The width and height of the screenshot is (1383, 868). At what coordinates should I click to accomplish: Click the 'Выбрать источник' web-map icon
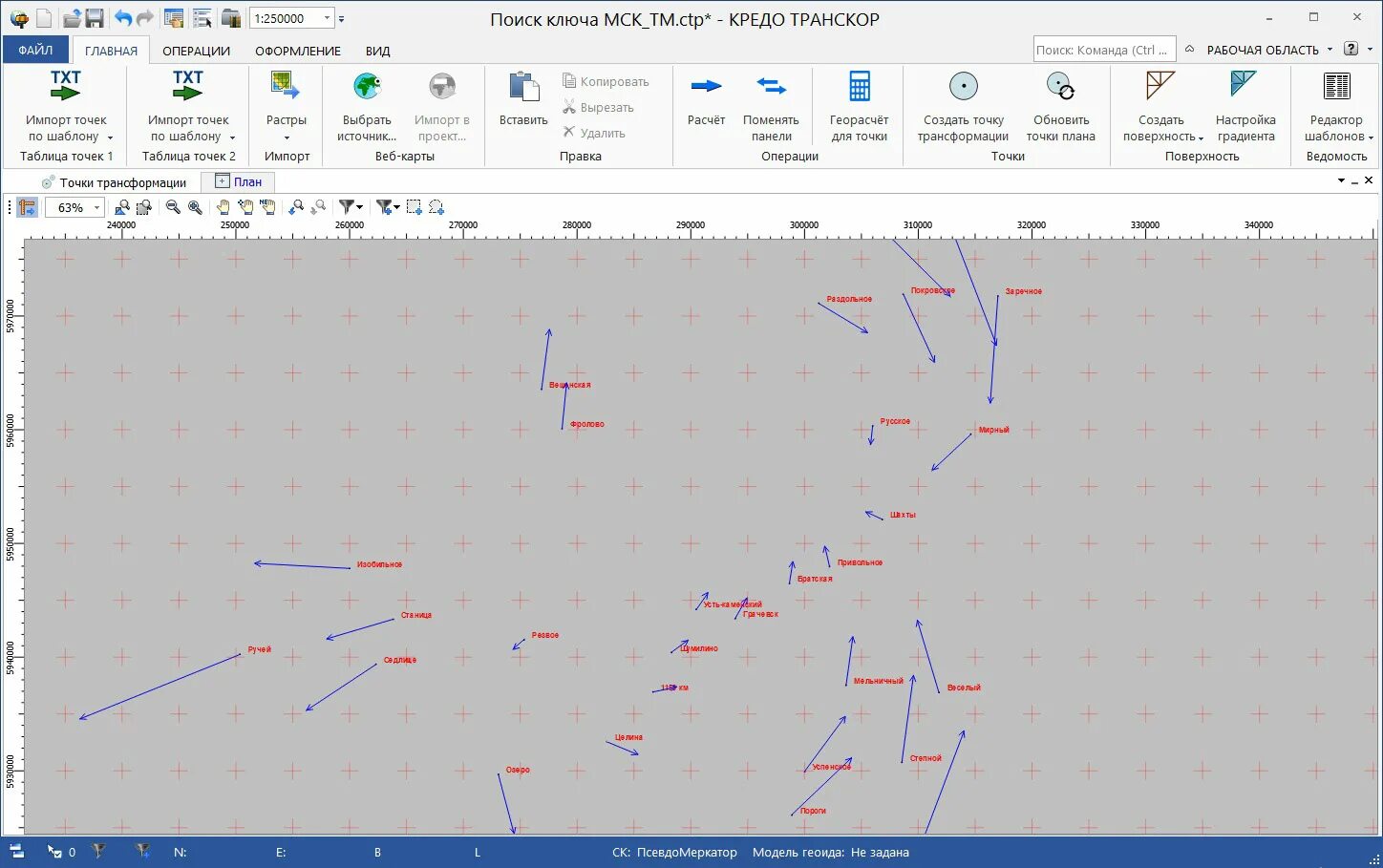click(x=367, y=86)
